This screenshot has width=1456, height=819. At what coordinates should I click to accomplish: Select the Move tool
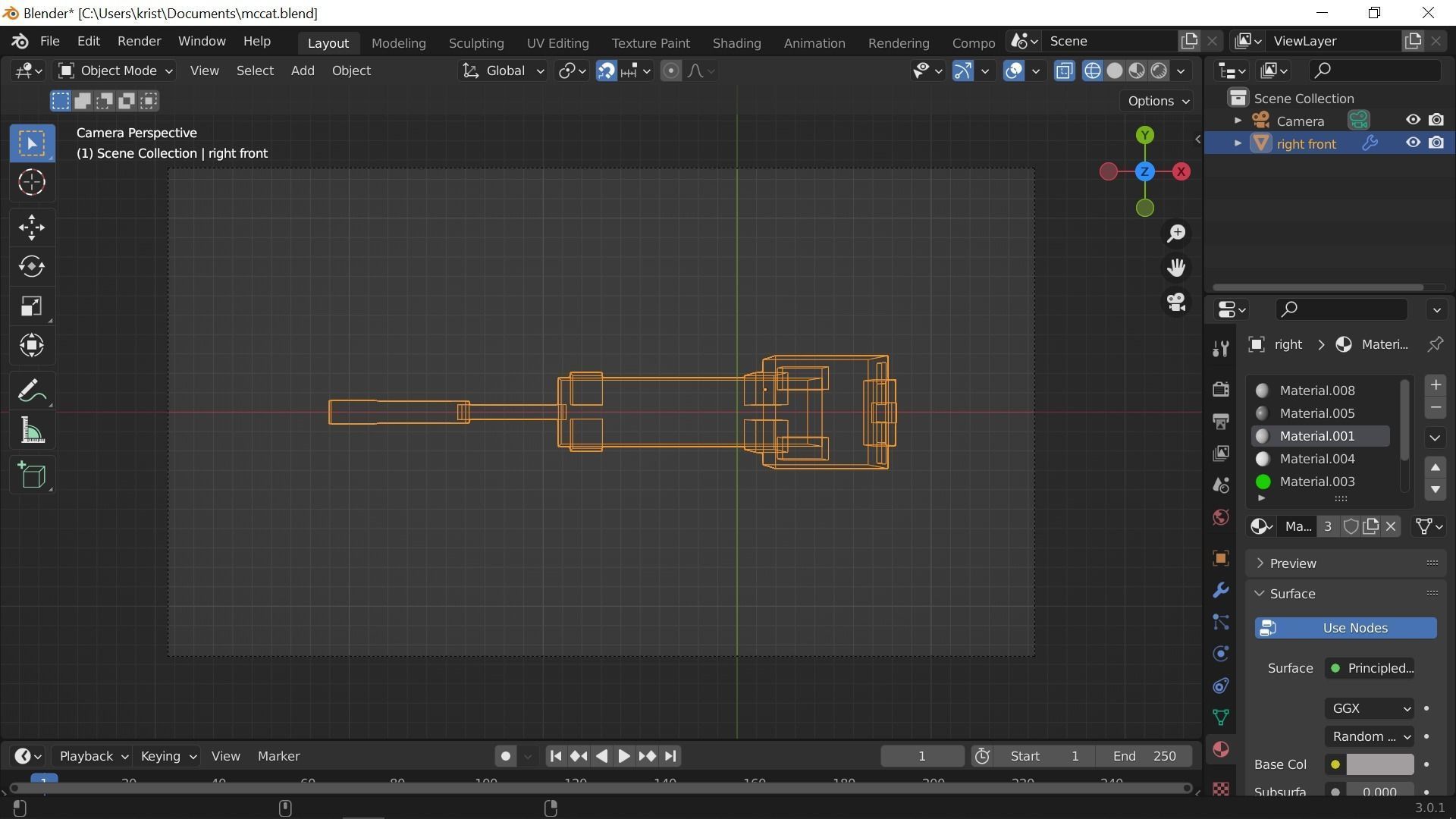[32, 227]
